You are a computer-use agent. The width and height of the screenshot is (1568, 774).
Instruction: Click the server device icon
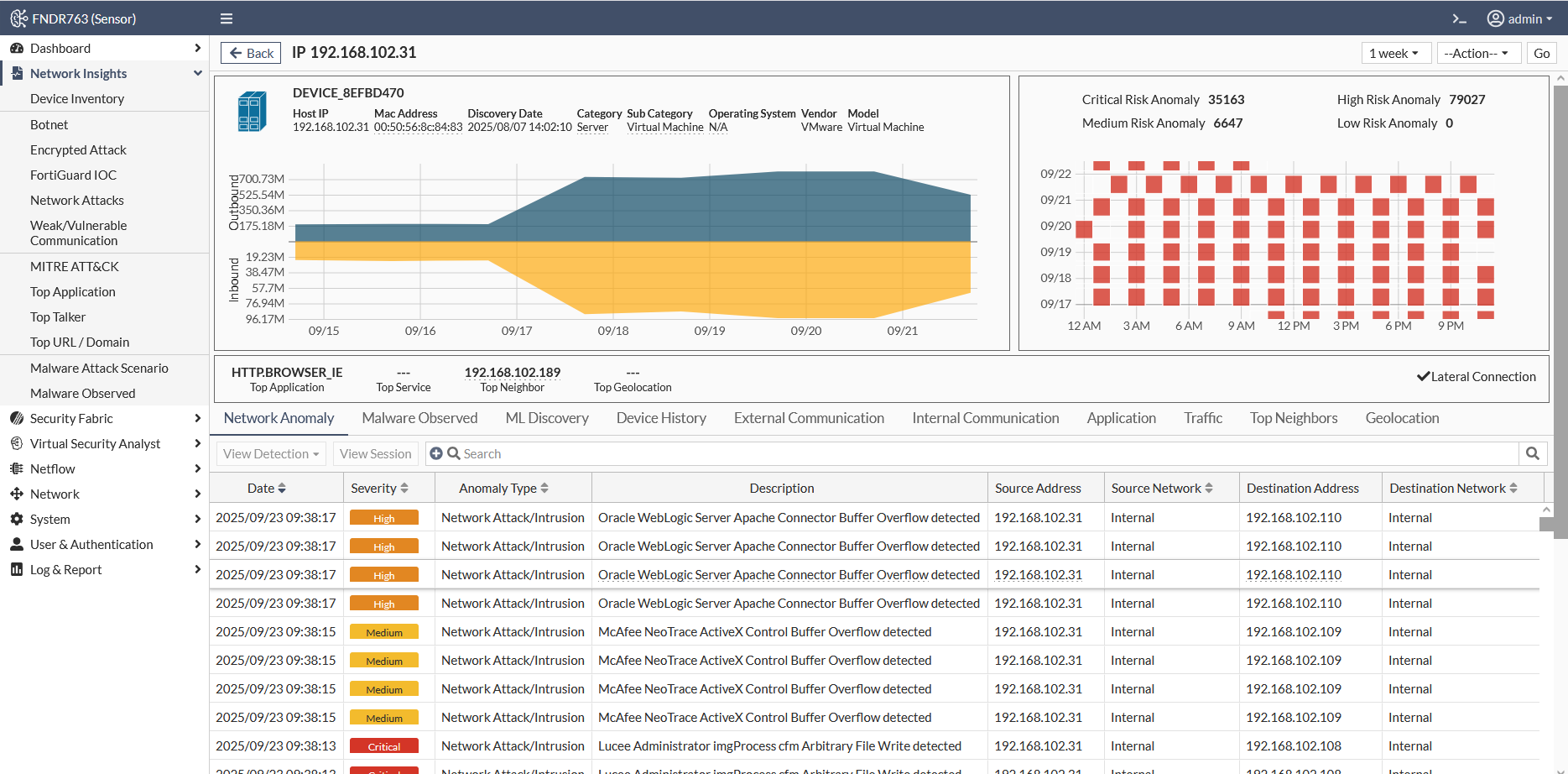click(252, 112)
